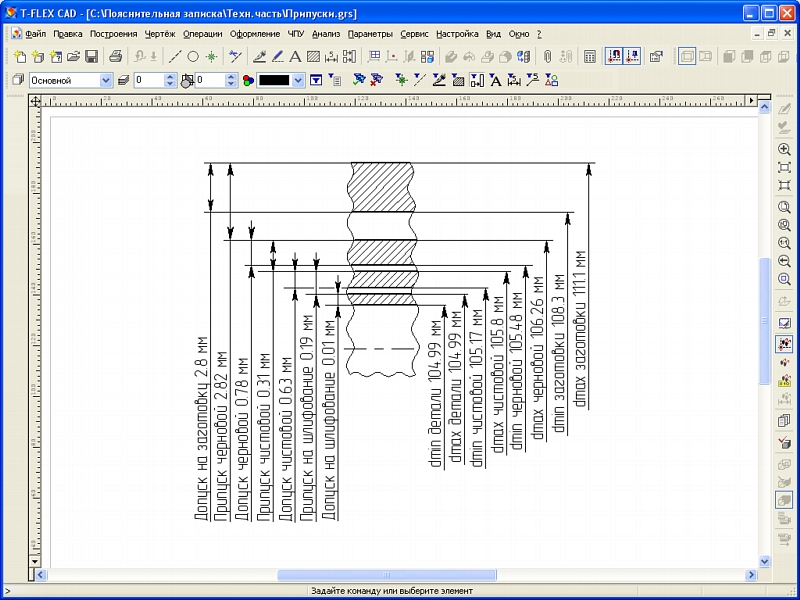Click the previous zoom view icon
800x600 pixels.
[784, 261]
